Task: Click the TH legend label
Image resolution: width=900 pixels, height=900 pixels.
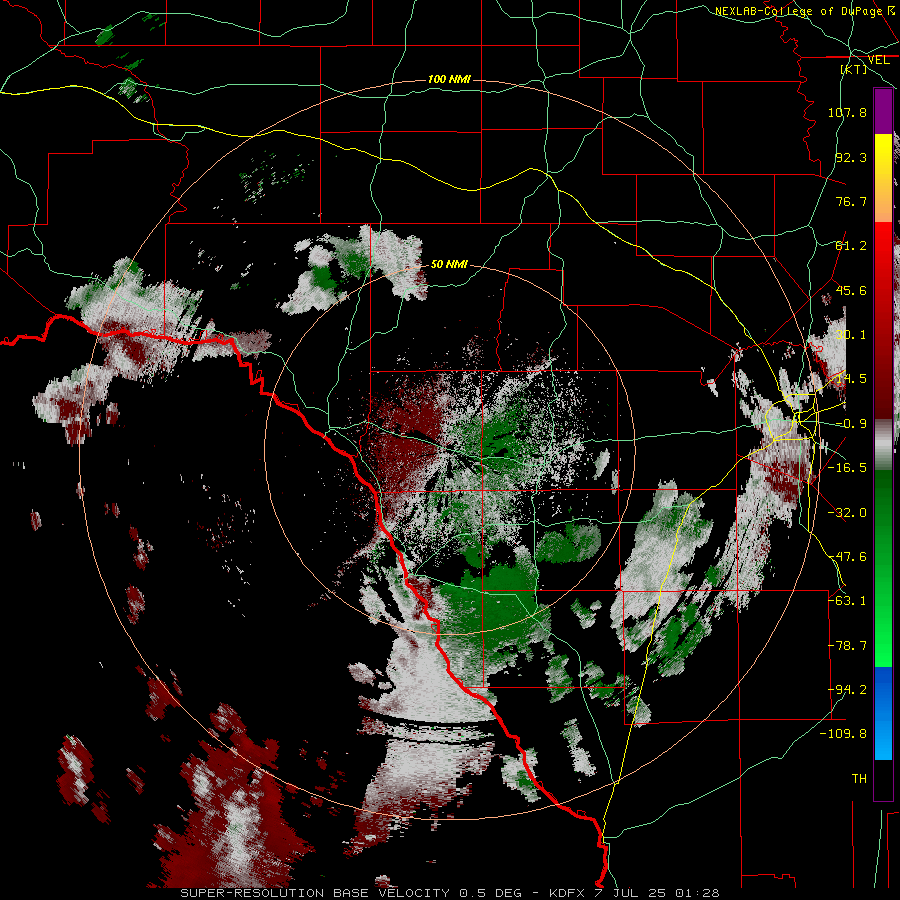Action: coord(859,779)
